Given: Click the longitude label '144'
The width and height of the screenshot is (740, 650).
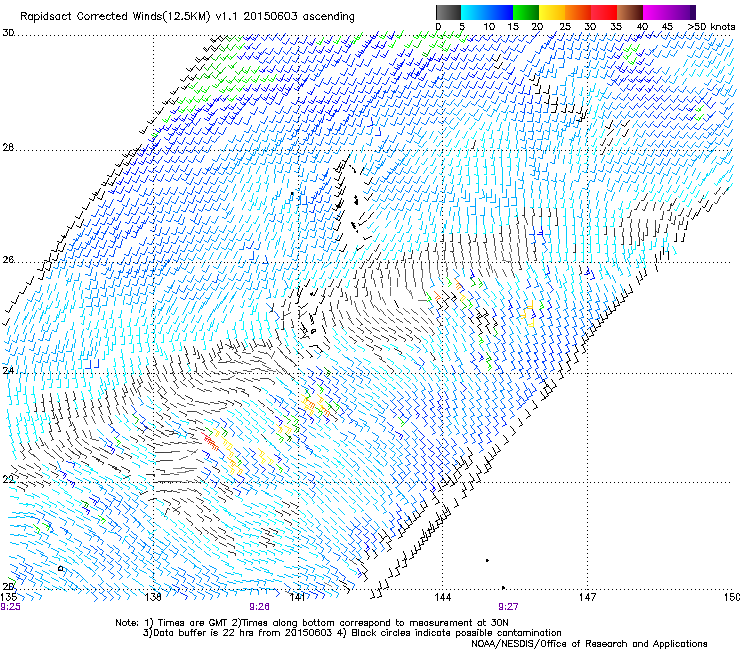Looking at the screenshot, I should (442, 597).
